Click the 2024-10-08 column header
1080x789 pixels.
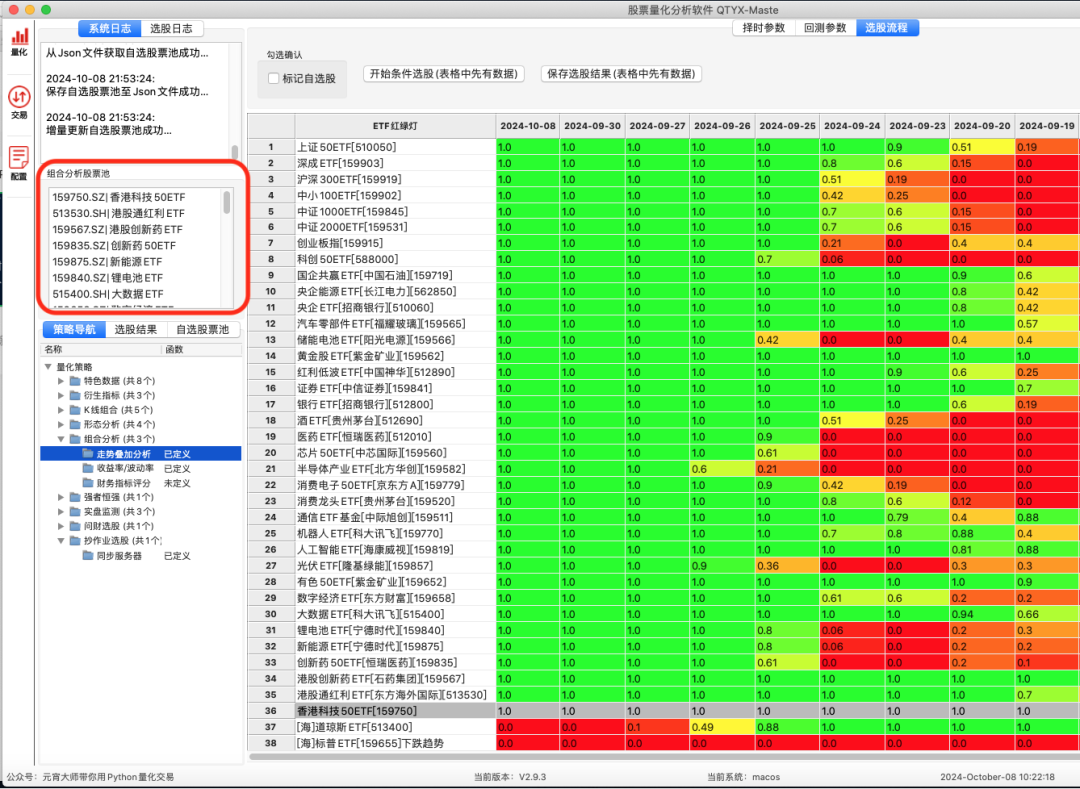click(528, 126)
